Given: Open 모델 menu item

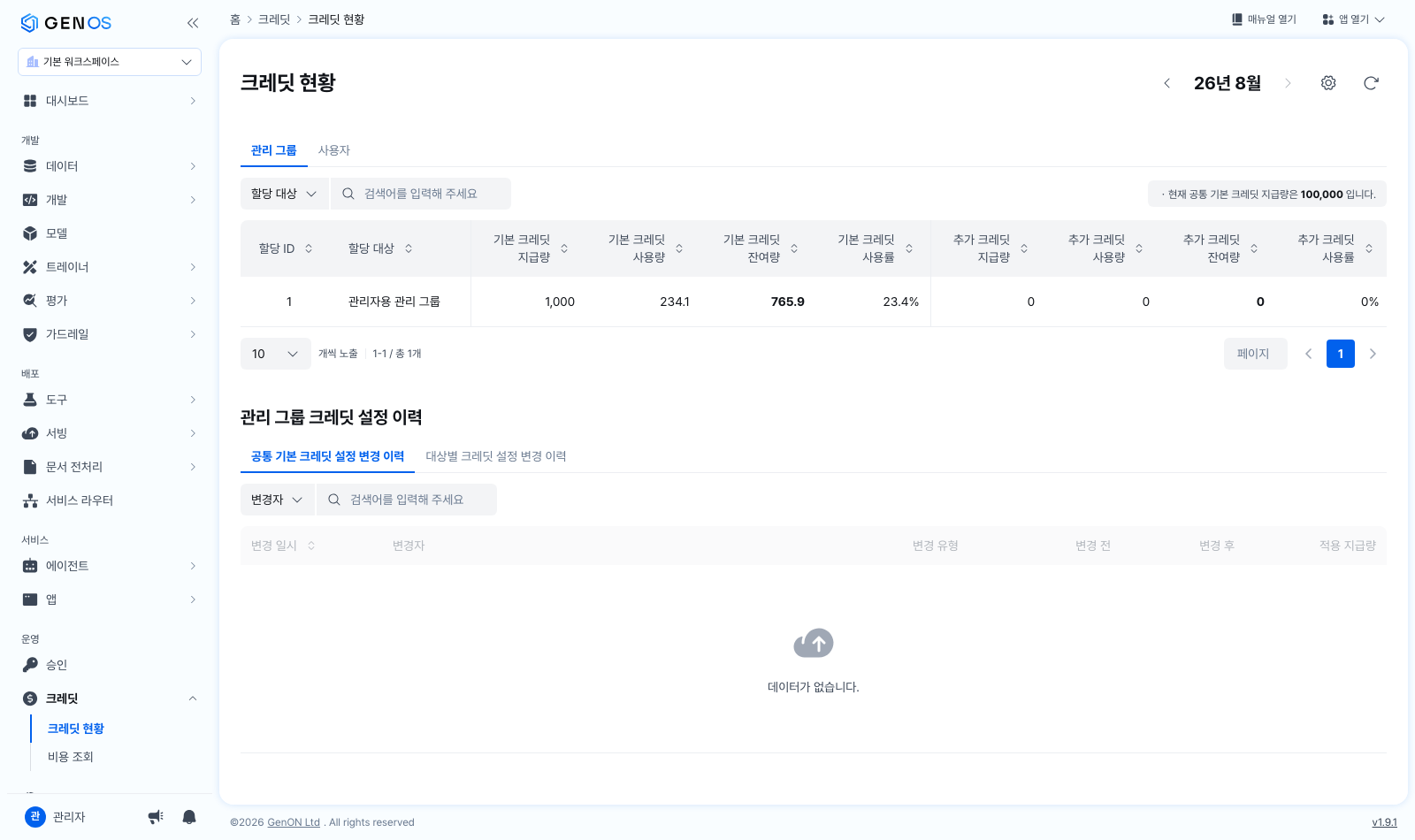Looking at the screenshot, I should 110,233.
